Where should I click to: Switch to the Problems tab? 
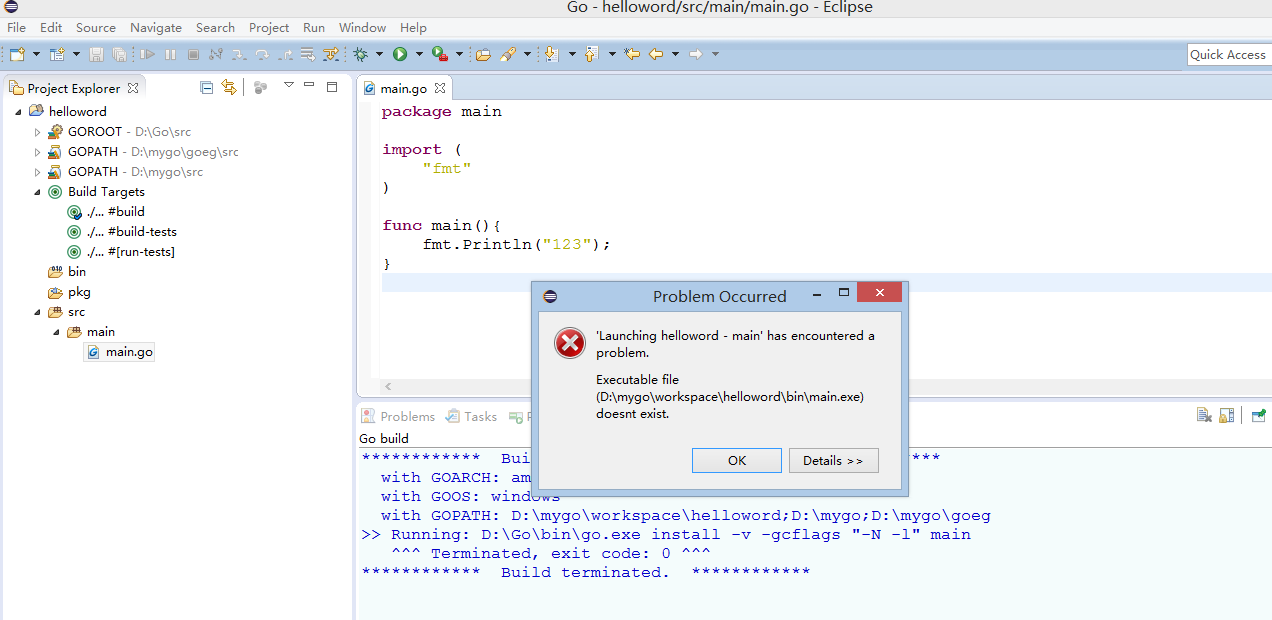398,416
